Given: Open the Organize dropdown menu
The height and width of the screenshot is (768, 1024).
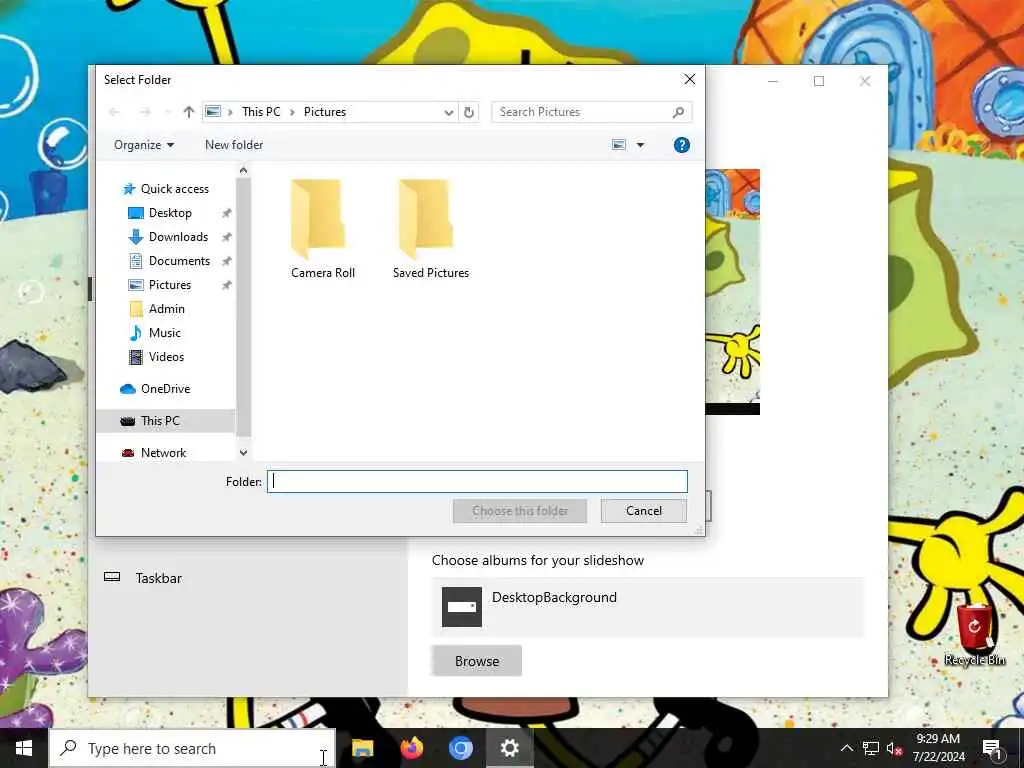Looking at the screenshot, I should (x=144, y=145).
